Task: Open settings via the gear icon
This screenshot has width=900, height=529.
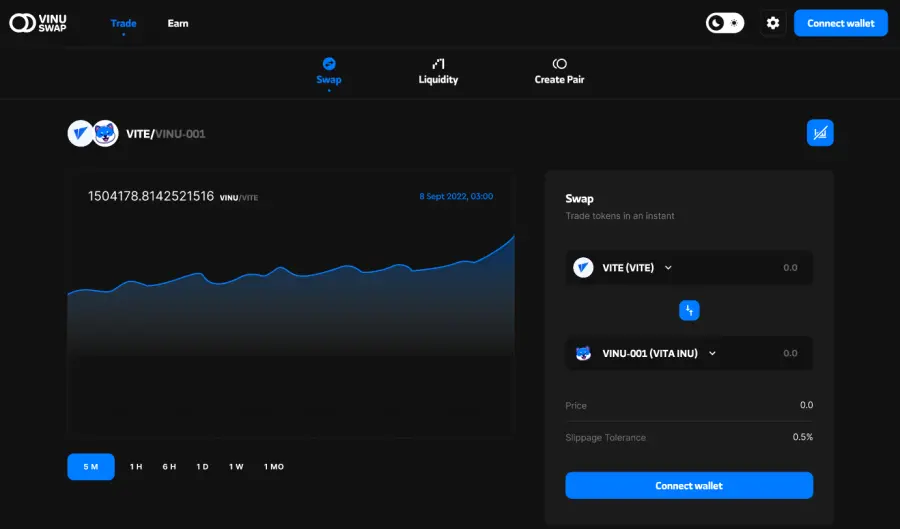Action: coord(773,23)
